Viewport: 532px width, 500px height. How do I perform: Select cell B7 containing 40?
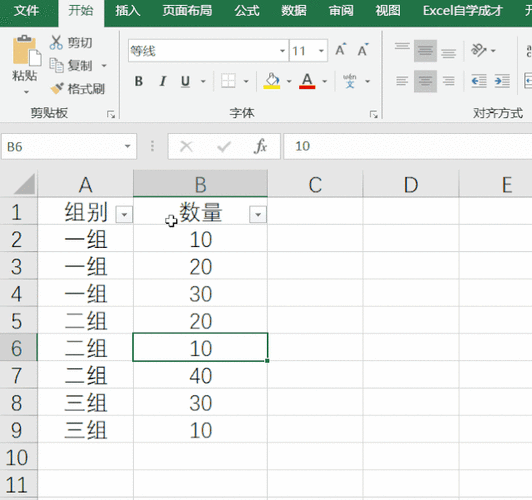click(201, 375)
